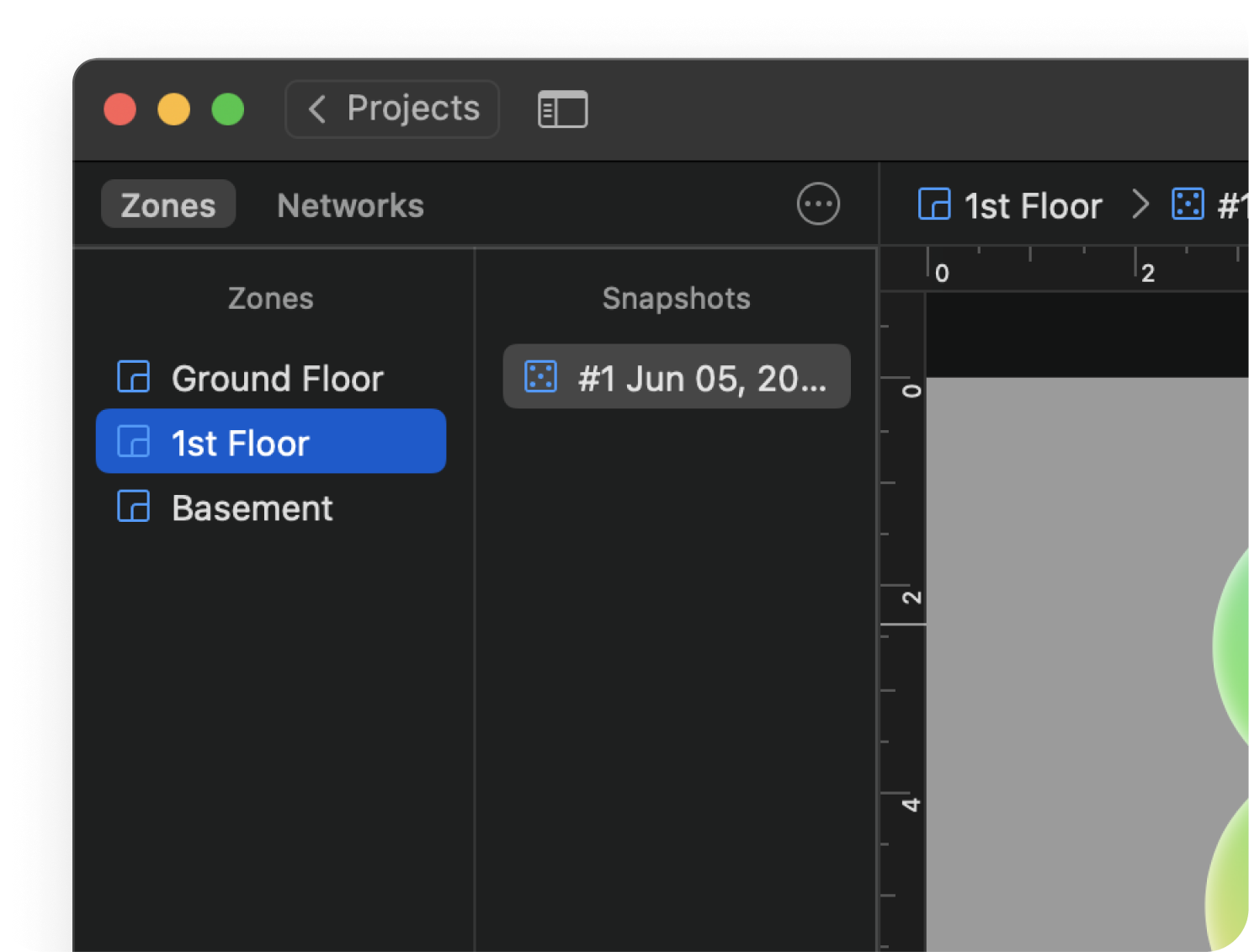The image size is (1249, 952).
Task: Select the Basement zone label
Action: [252, 508]
